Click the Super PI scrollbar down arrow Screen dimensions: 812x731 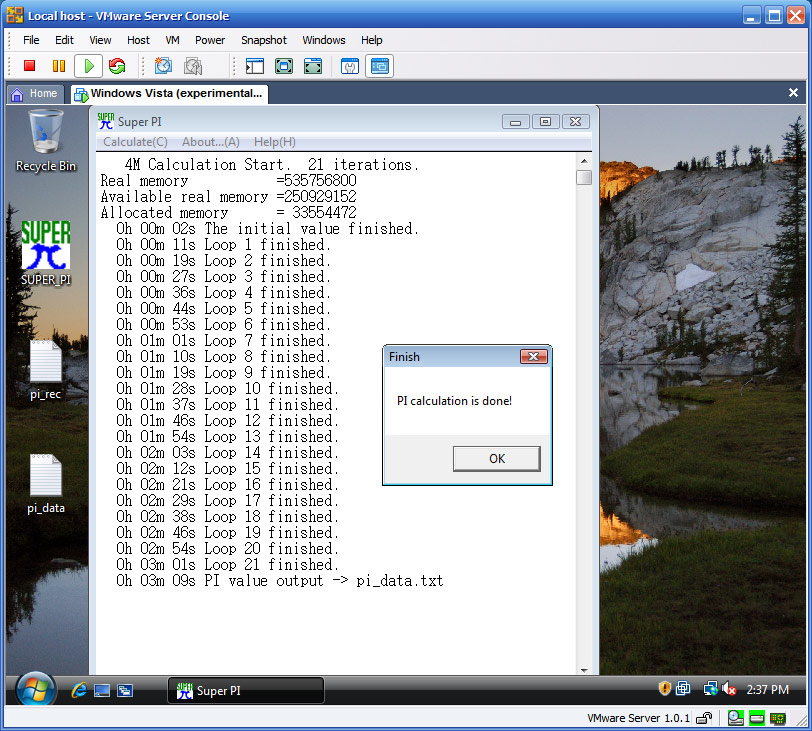pos(584,670)
